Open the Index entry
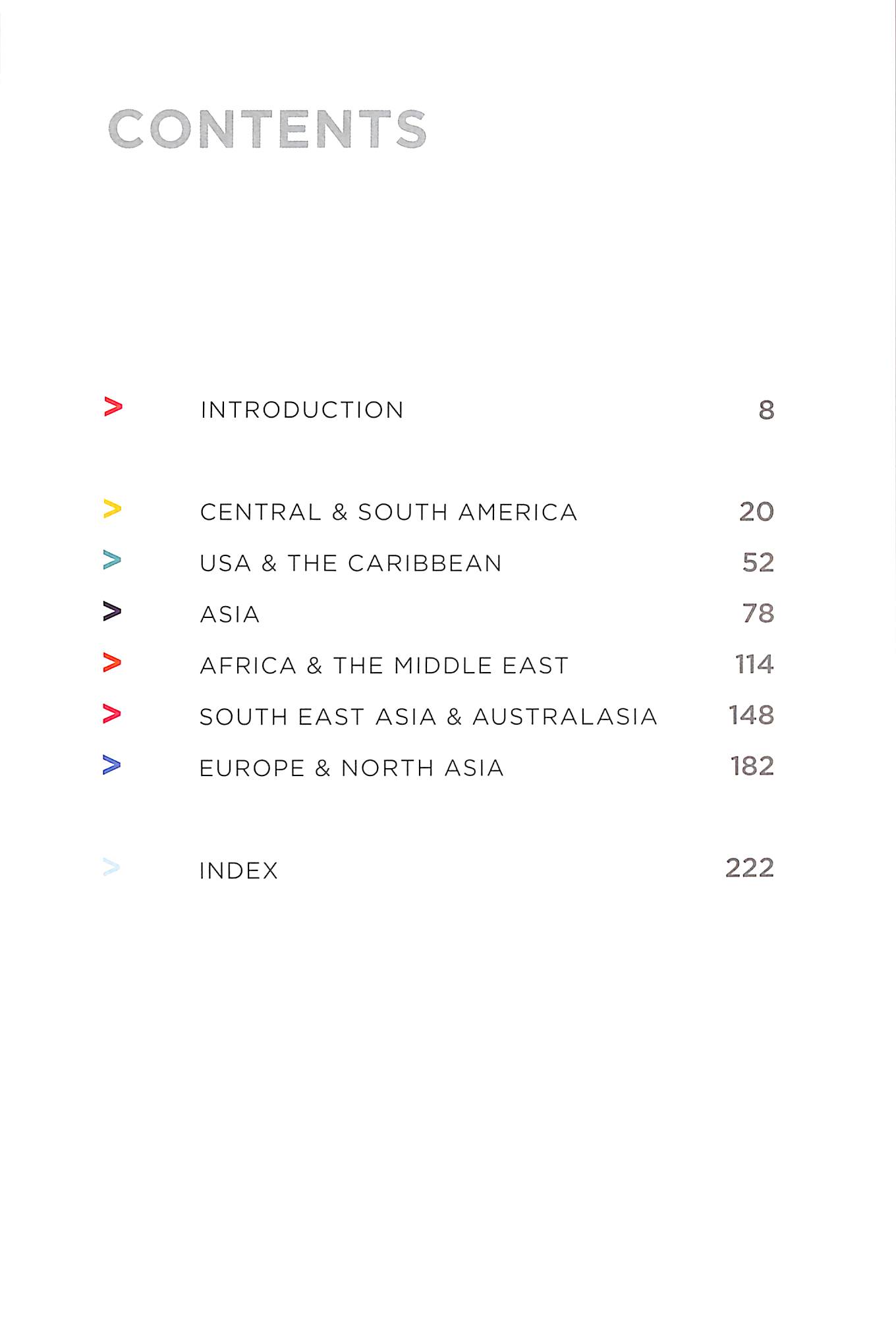The height and width of the screenshot is (1344, 896). click(x=238, y=871)
